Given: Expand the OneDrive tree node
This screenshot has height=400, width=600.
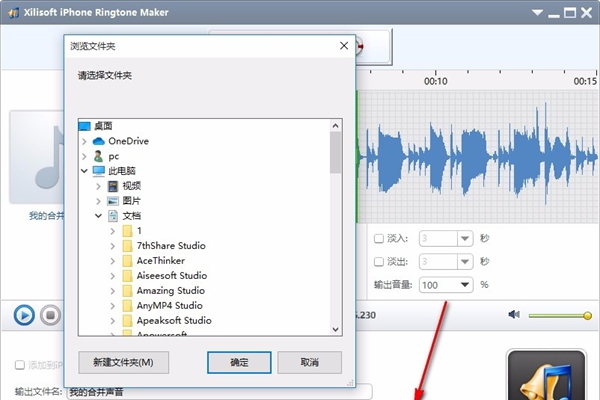Looking at the screenshot, I should 84,142.
